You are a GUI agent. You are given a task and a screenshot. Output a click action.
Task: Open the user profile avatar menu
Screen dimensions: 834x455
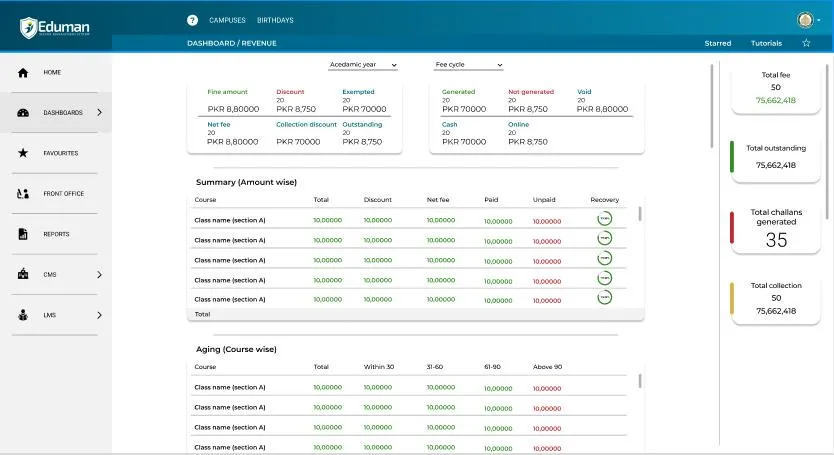pos(806,20)
